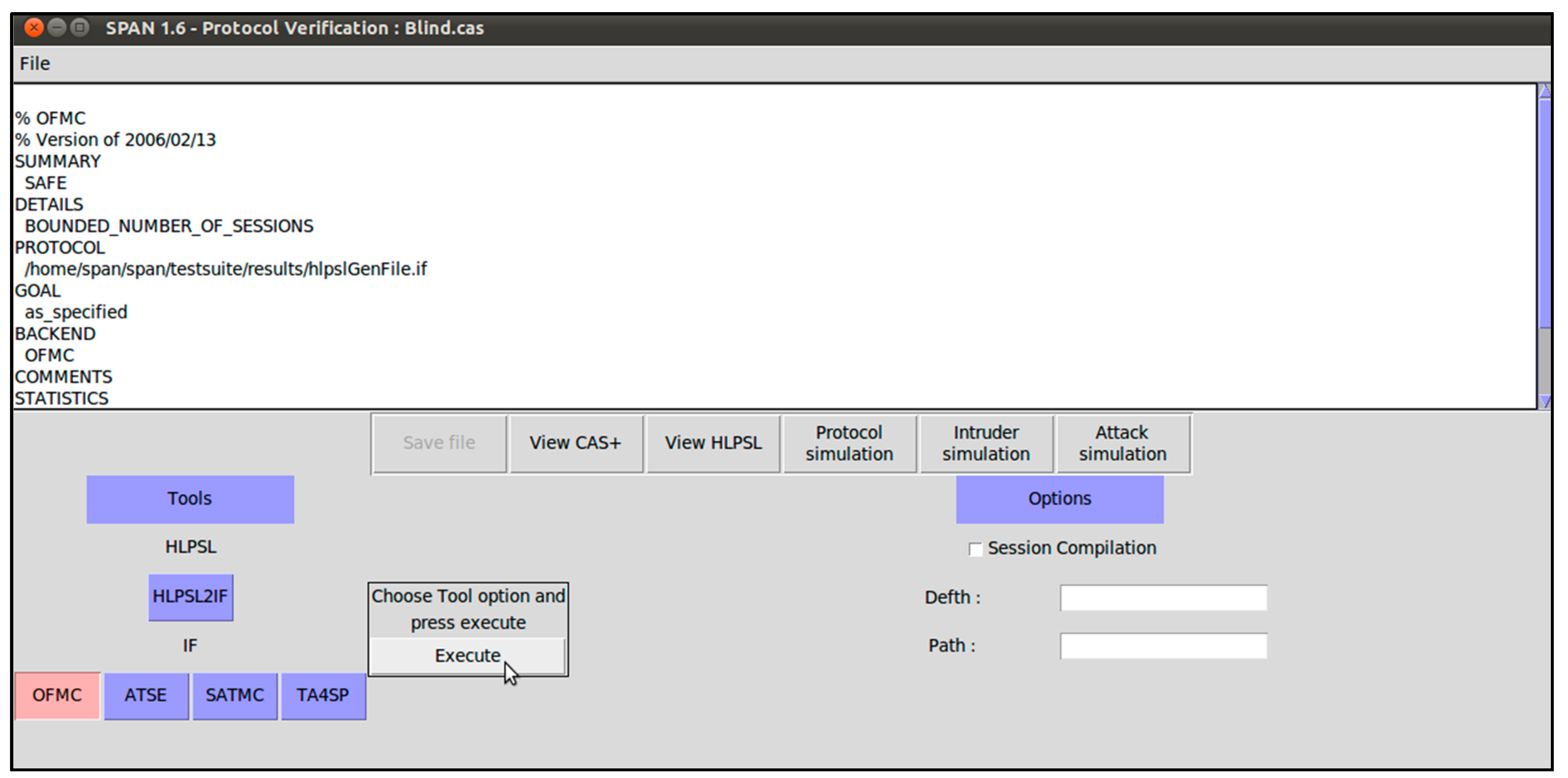The image size is (1568, 778).
Task: Select the SATMC backend tool
Action: click(x=235, y=695)
